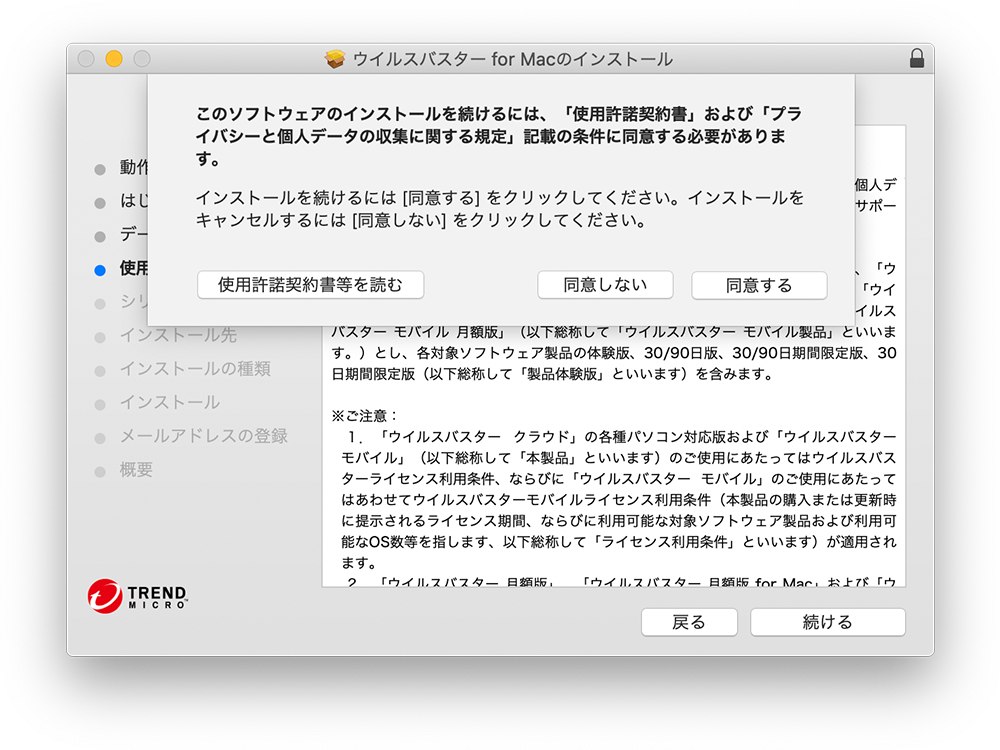Select the インストール先 step in the sidebar
The height and width of the screenshot is (750, 1000).
pos(178,336)
